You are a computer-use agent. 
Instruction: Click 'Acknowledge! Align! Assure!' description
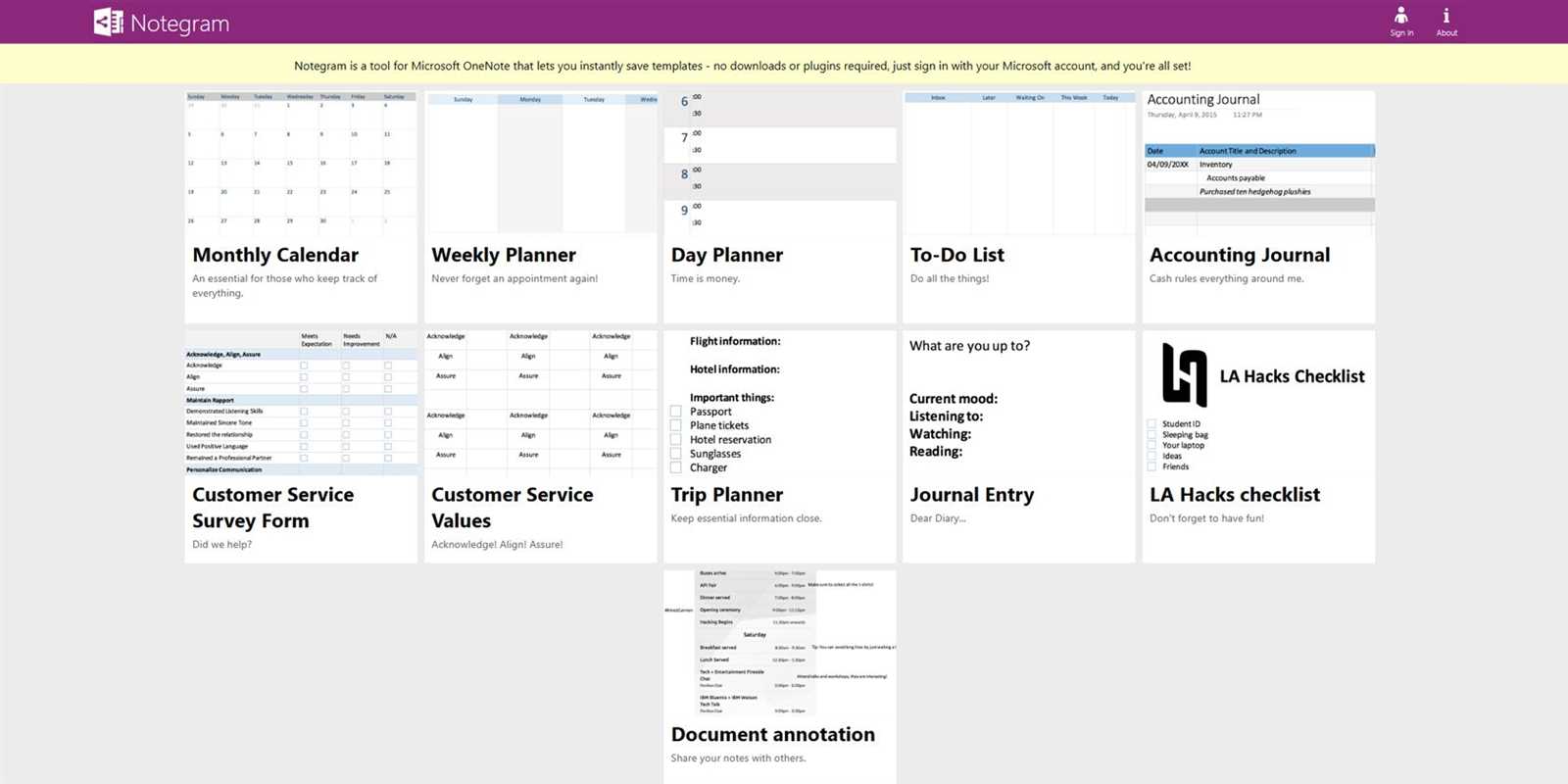pyautogui.click(x=497, y=545)
